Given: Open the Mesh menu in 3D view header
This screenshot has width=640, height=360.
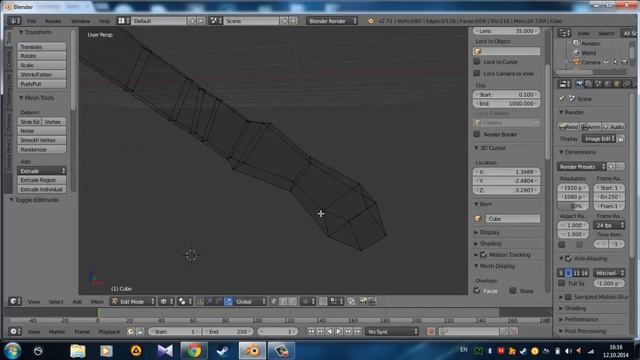Looking at the screenshot, I should (x=97, y=302).
